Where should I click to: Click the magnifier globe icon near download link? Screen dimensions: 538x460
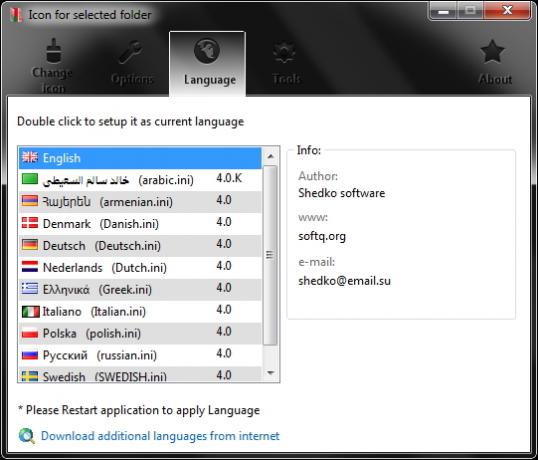pos(27,436)
